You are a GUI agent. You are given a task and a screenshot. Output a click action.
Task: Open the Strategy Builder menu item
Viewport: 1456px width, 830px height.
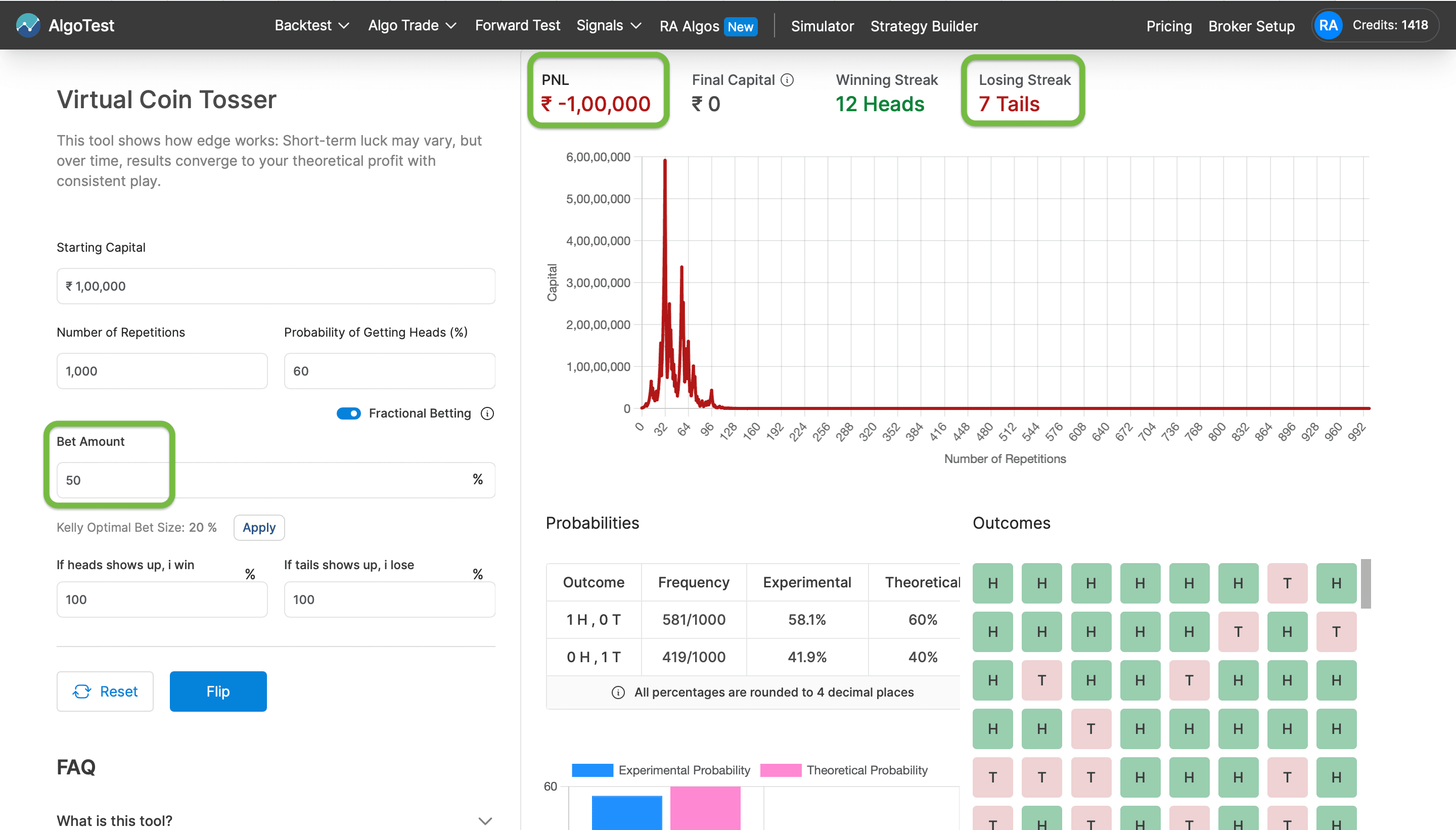(924, 26)
